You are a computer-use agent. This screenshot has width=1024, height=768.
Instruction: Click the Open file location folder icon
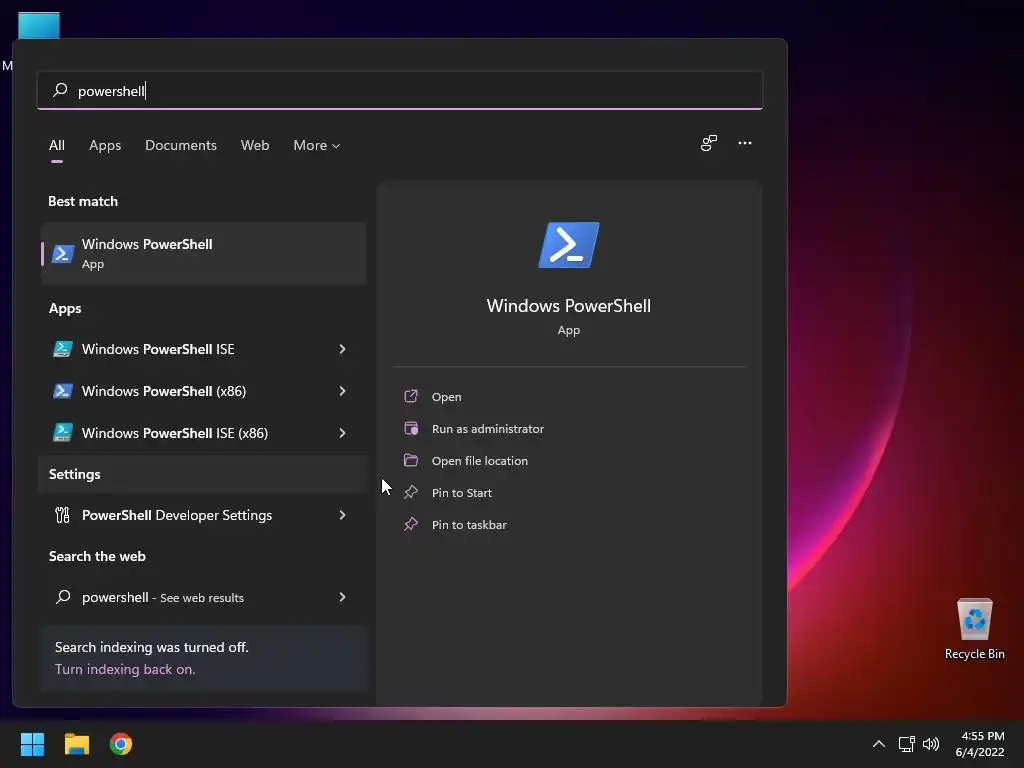[x=411, y=460]
